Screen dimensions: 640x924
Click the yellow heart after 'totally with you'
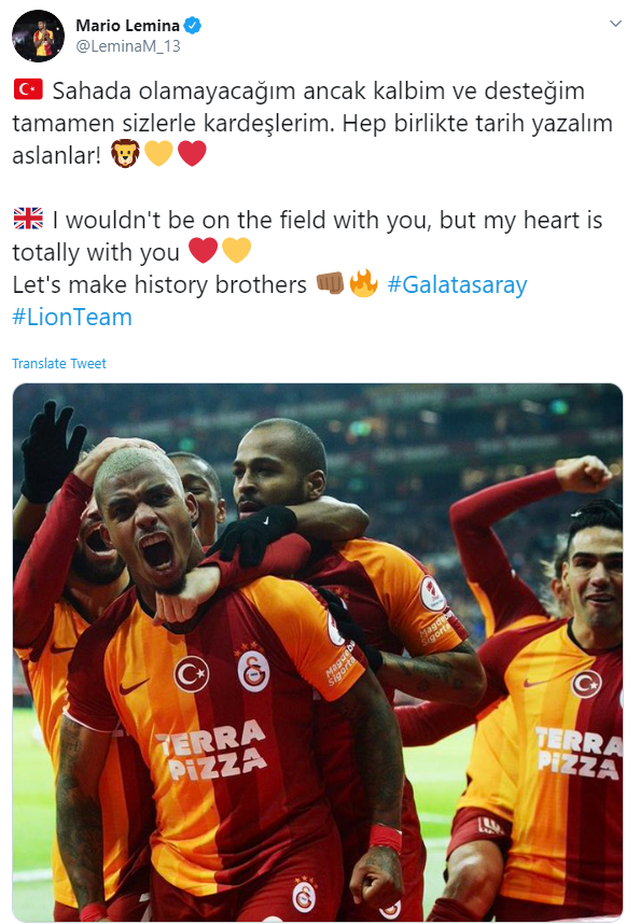pos(236,250)
